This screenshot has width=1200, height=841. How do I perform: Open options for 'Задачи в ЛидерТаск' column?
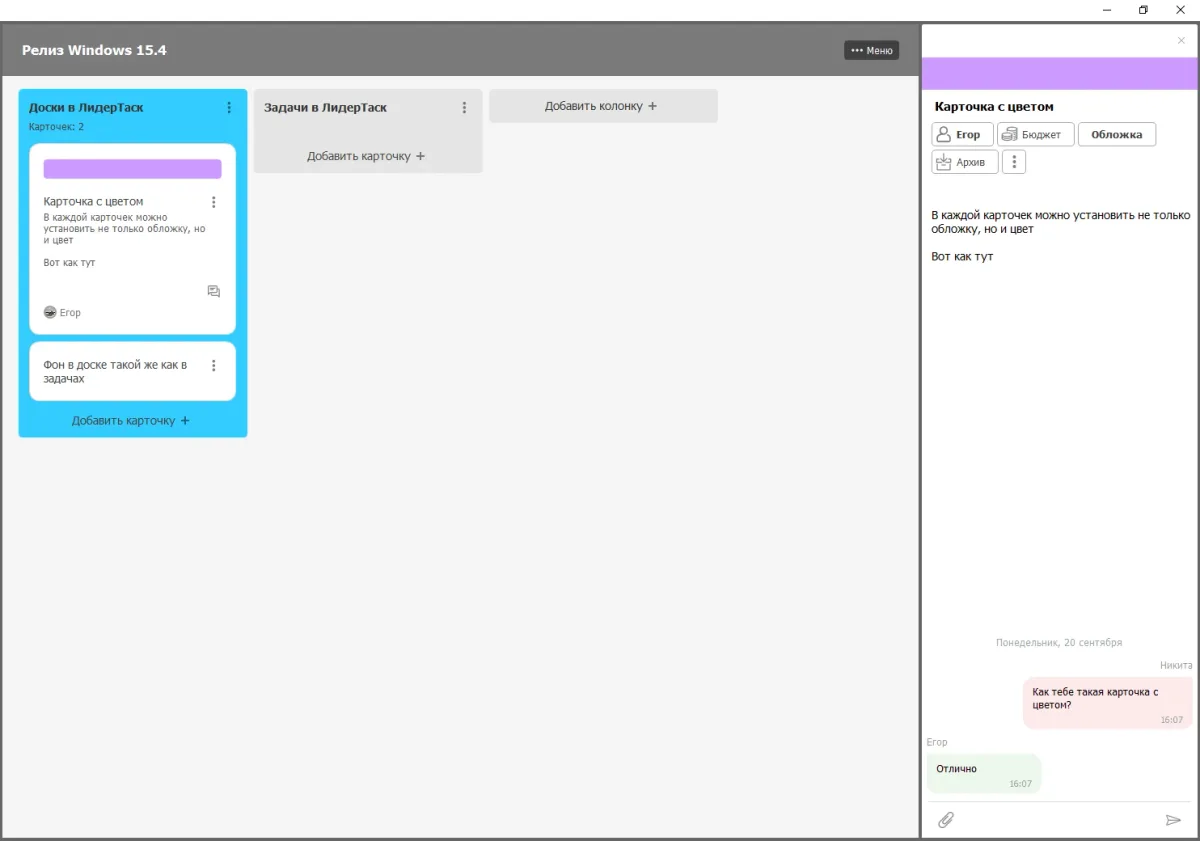point(464,108)
